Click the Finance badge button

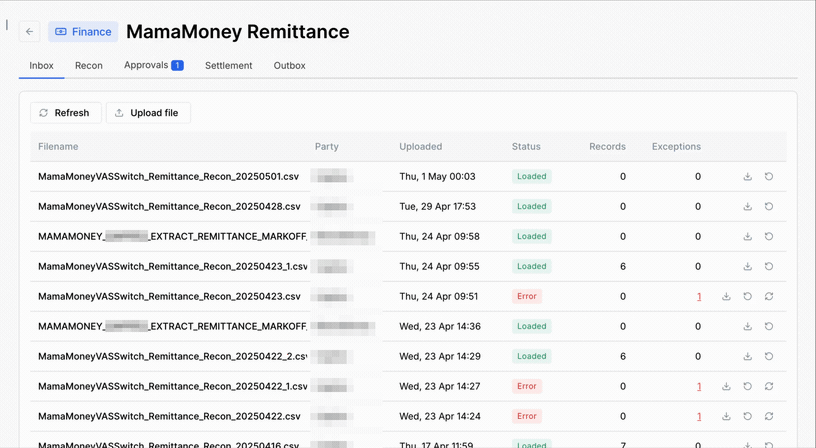tap(83, 32)
